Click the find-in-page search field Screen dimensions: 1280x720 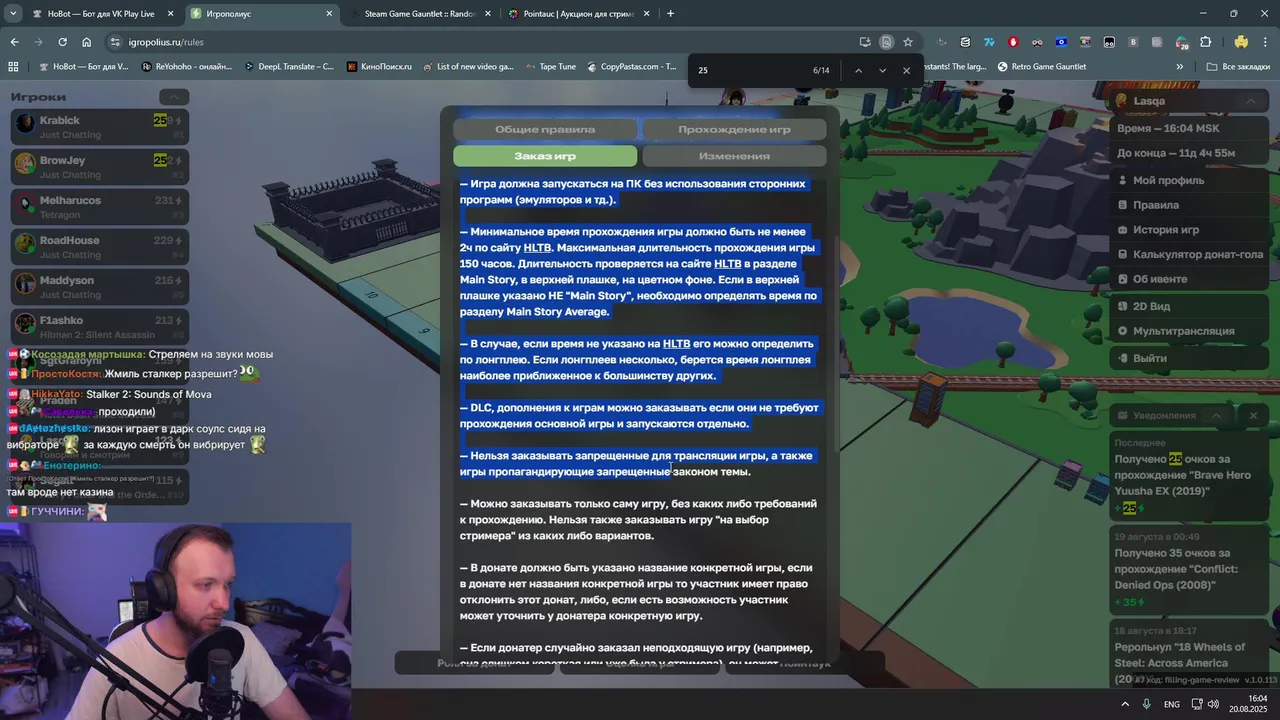pyautogui.click(x=750, y=70)
